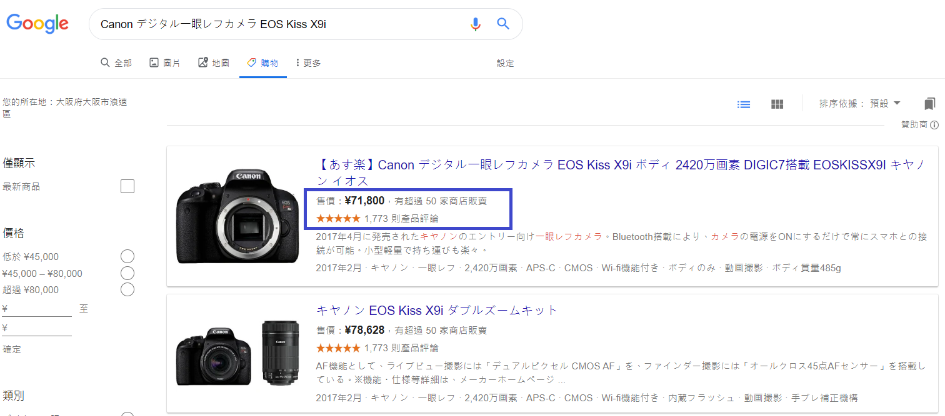Open saved items bookmark icon
The width and height of the screenshot is (945, 416).
[929, 104]
